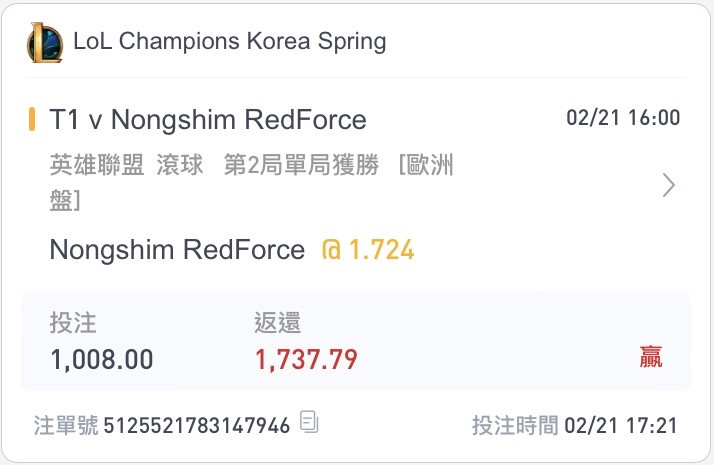This screenshot has height=465, width=714.
Task: Select bet number 5125521783147946
Action: pos(197,426)
